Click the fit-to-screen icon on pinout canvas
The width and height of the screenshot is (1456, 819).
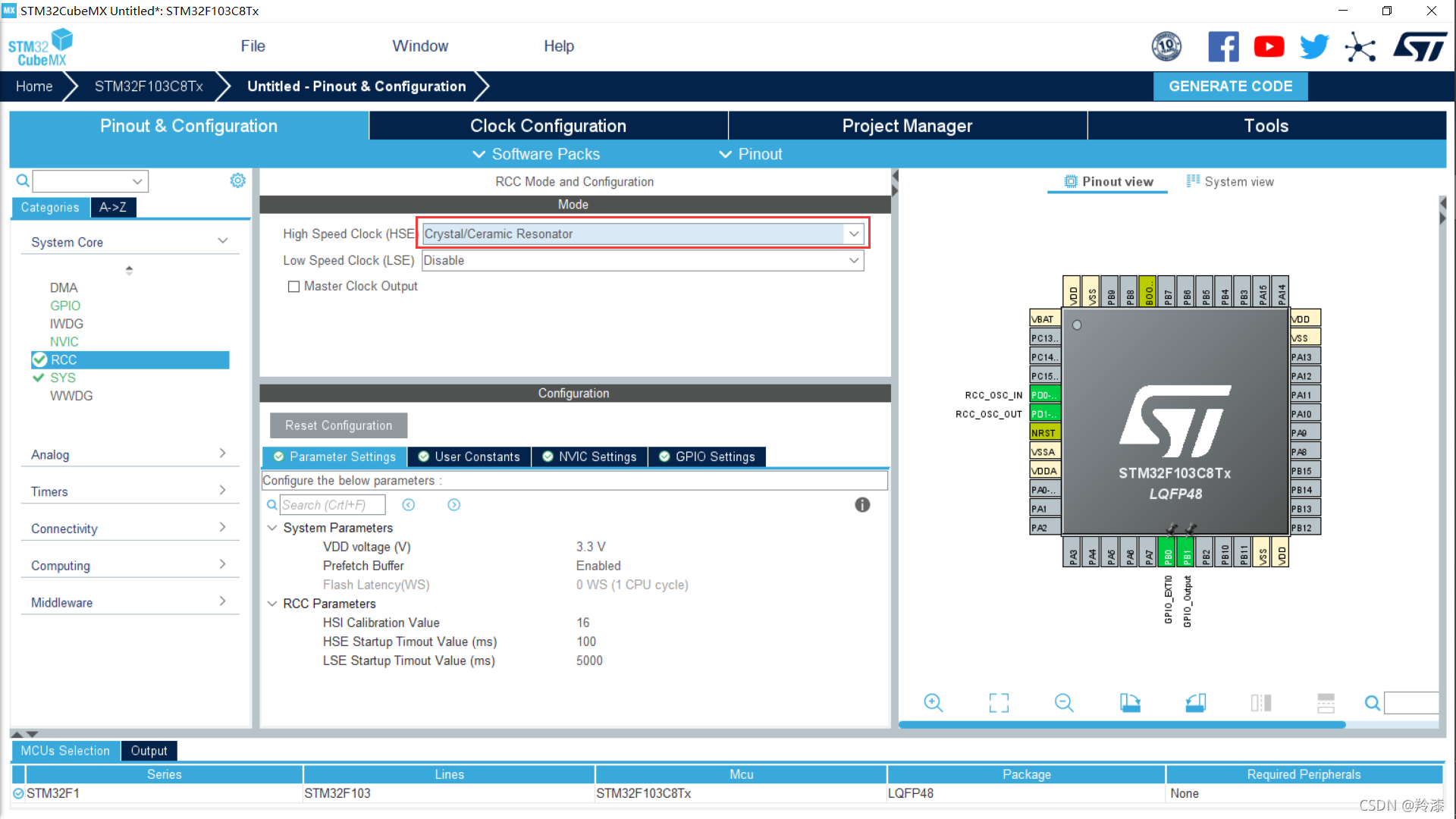pyautogui.click(x=997, y=702)
